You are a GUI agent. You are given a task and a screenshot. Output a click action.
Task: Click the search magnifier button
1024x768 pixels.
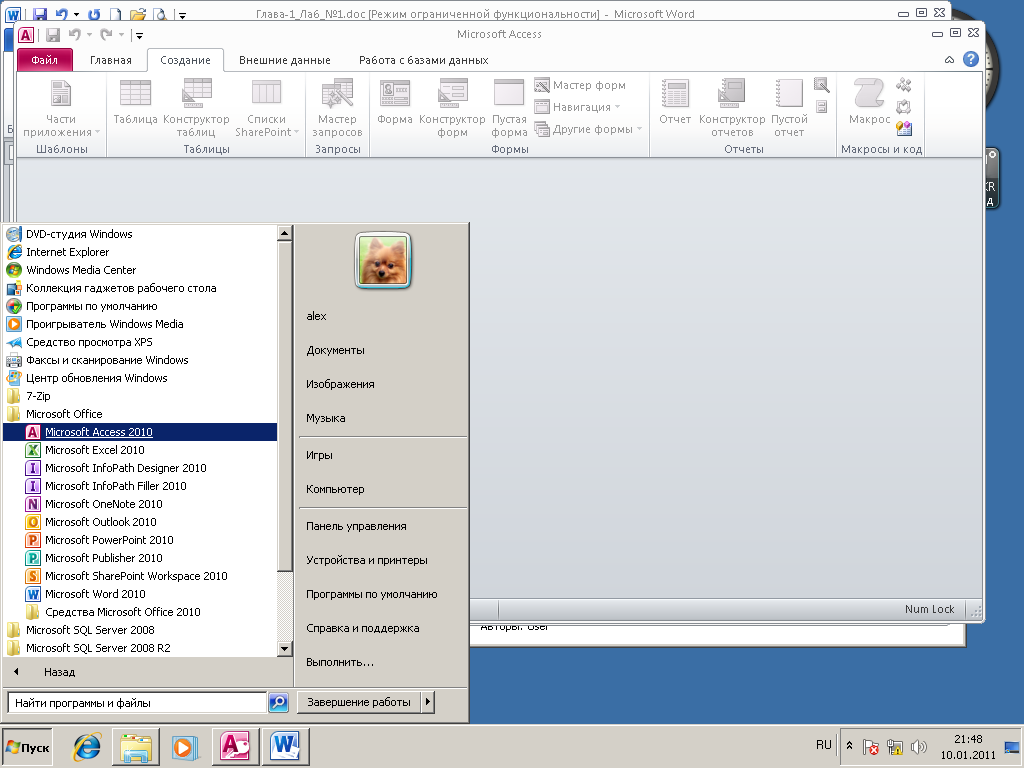pyautogui.click(x=279, y=703)
